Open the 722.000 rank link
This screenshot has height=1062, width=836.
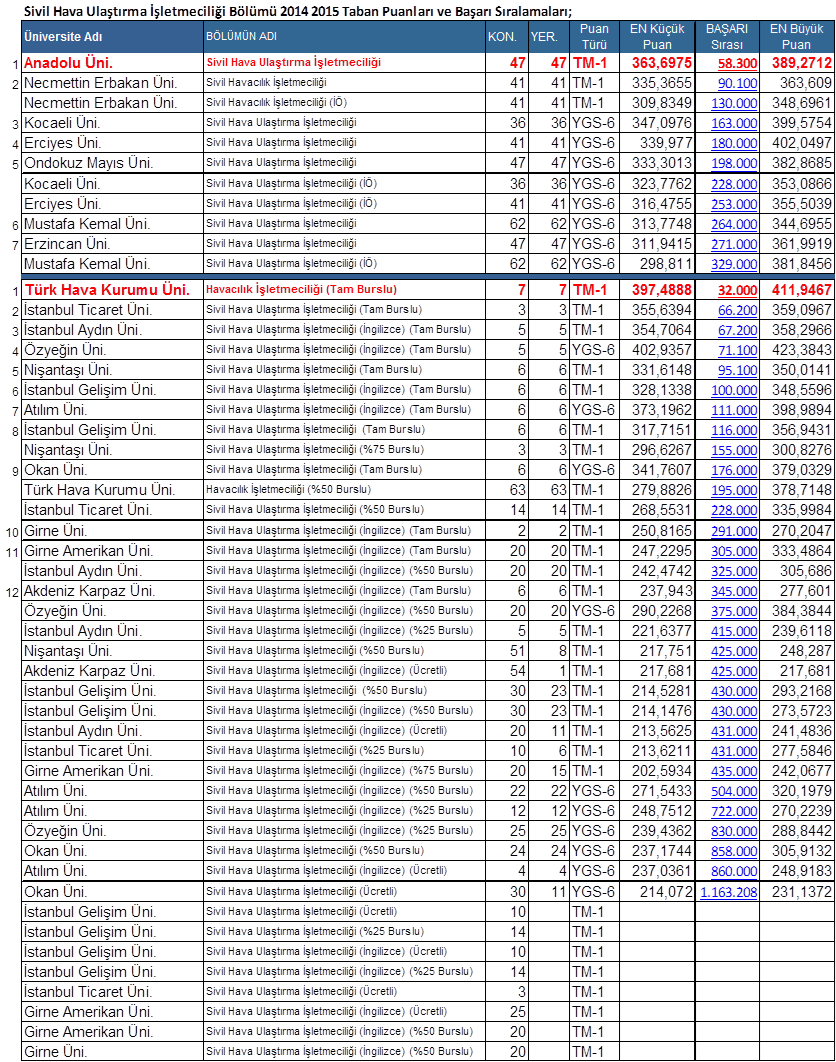tap(734, 811)
